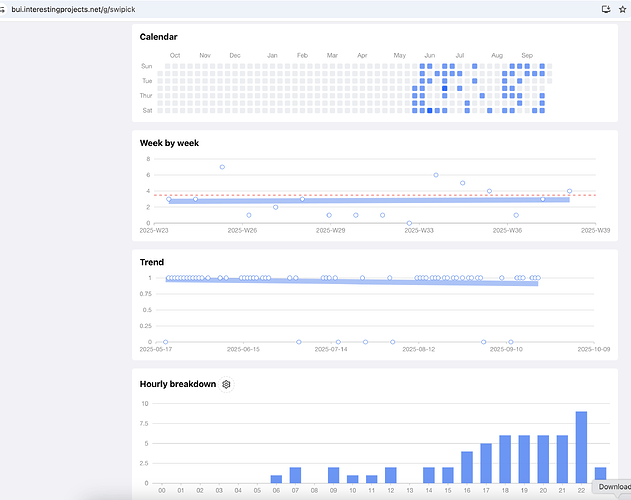Bookmark this page with the star icon
The height and width of the screenshot is (500, 631).
[x=622, y=9]
